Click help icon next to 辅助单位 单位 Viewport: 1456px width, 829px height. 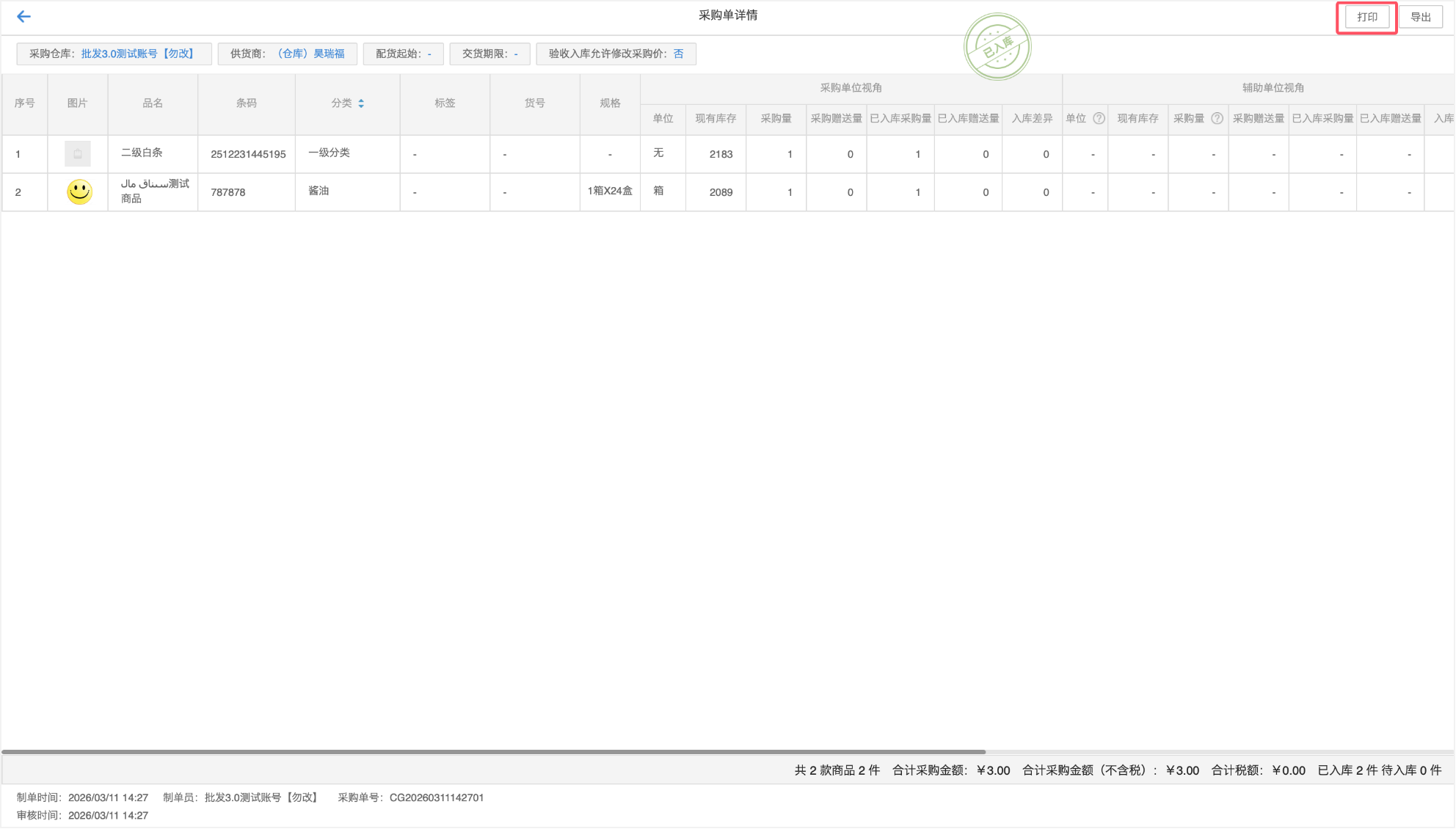(1099, 118)
